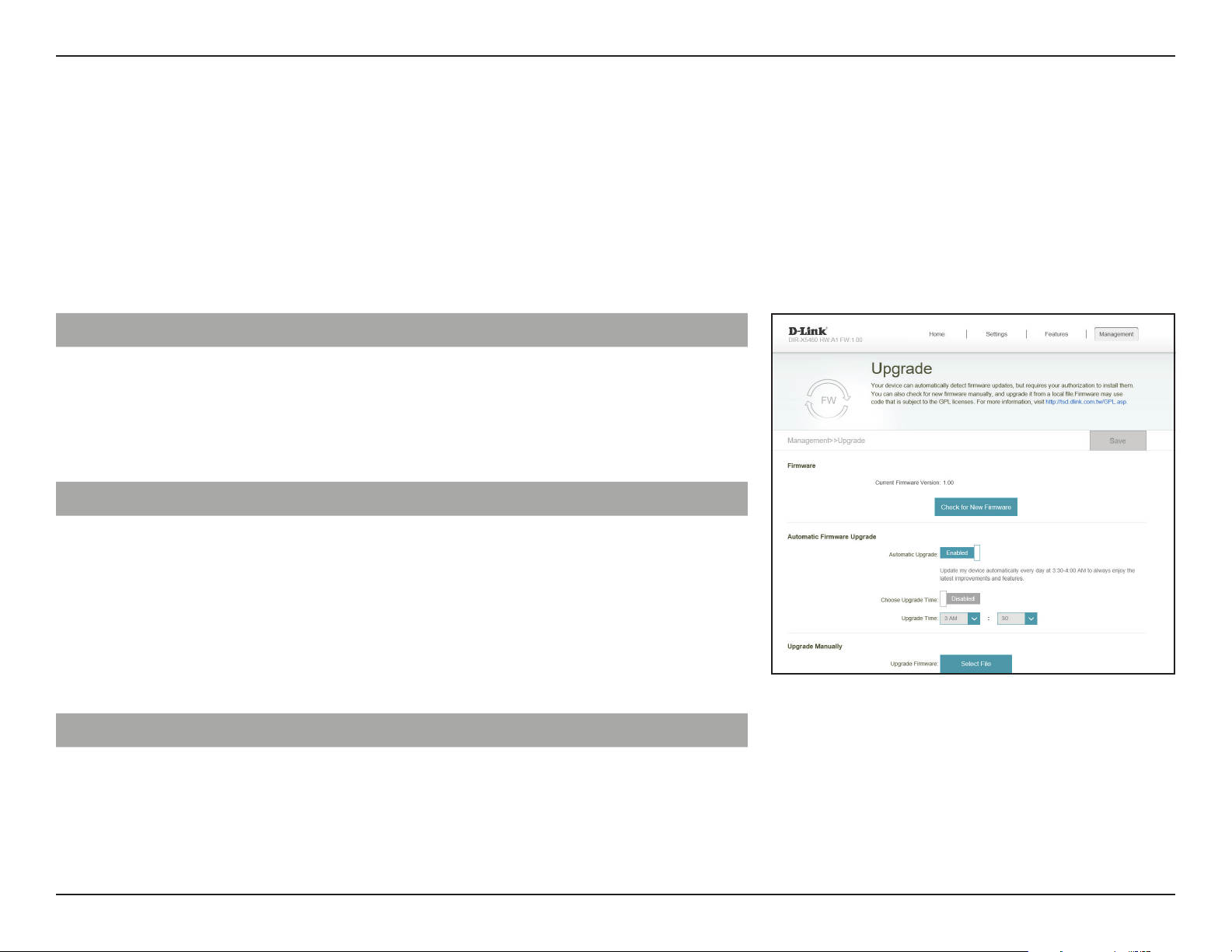Open the Features menu tab

(1056, 334)
